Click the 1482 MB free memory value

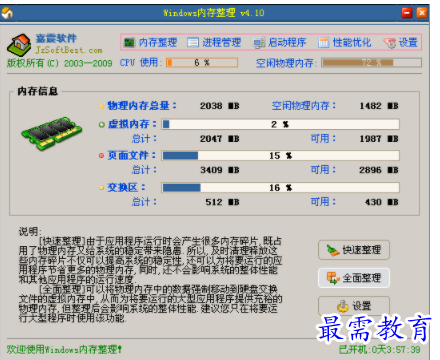coord(379,106)
